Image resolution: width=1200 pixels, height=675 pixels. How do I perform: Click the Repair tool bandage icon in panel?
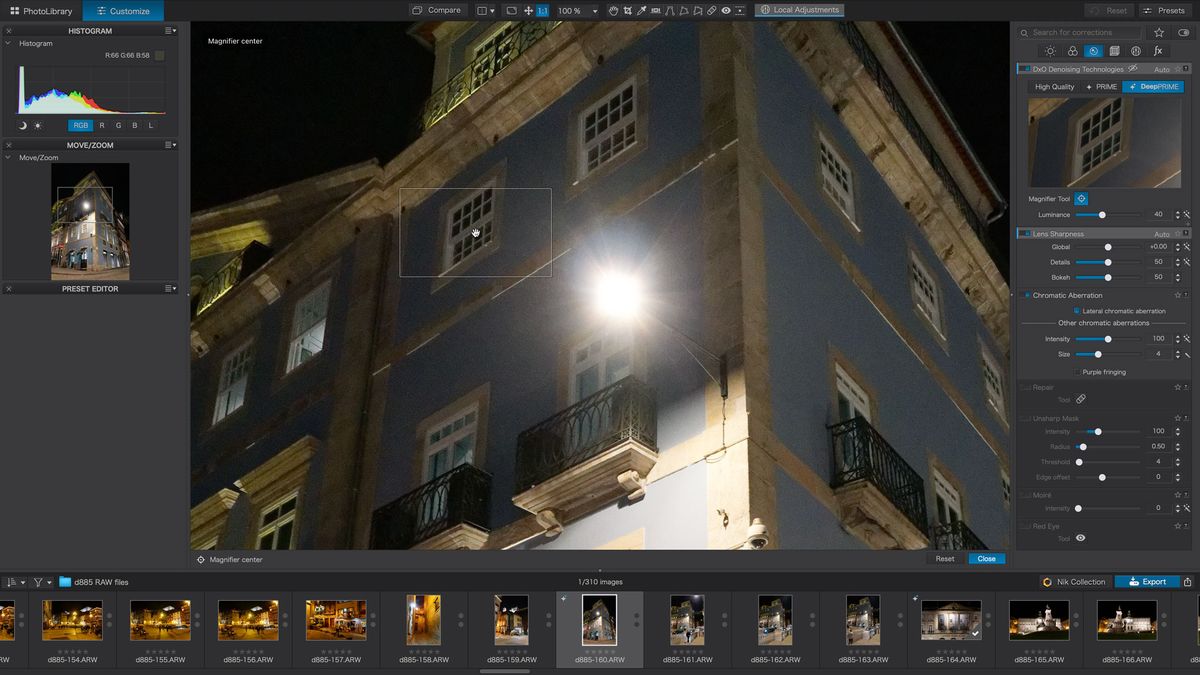[x=1080, y=399]
